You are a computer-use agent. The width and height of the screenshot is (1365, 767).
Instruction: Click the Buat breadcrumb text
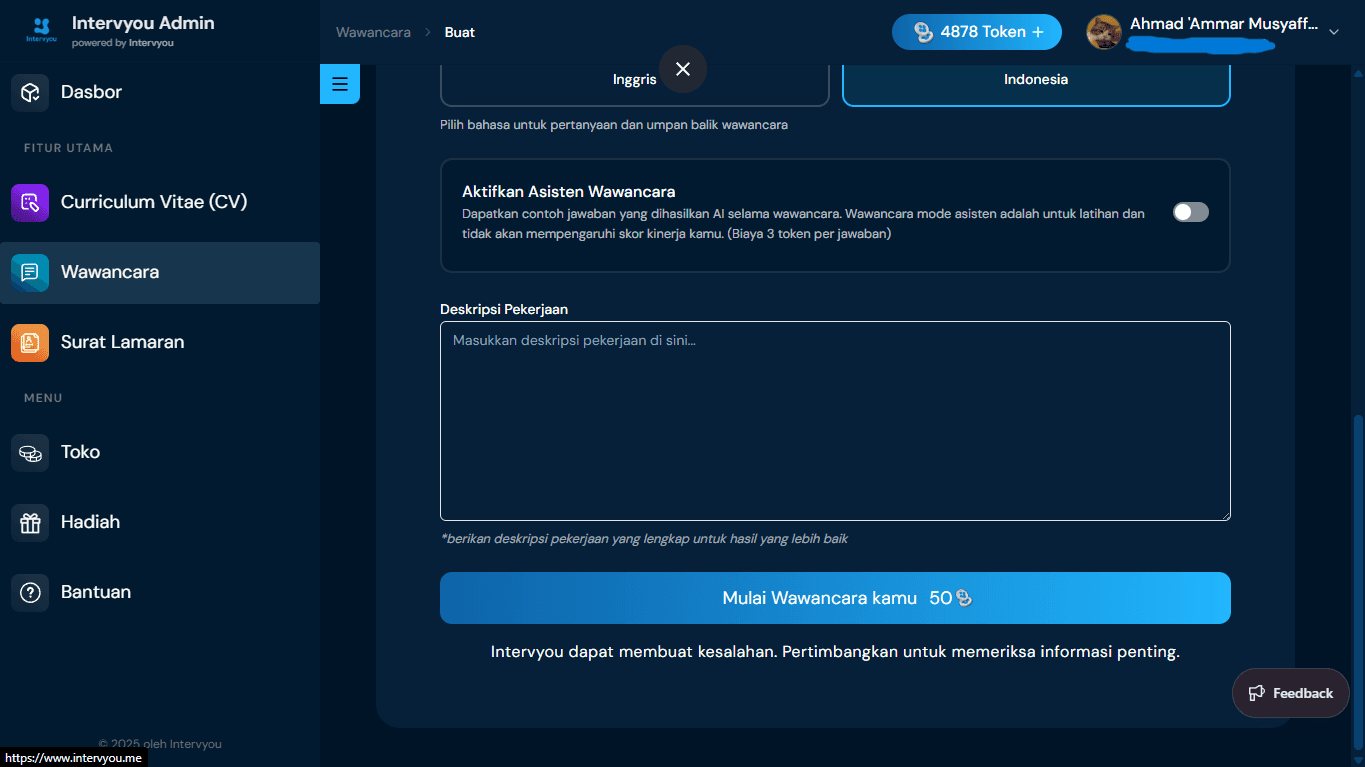coord(460,32)
